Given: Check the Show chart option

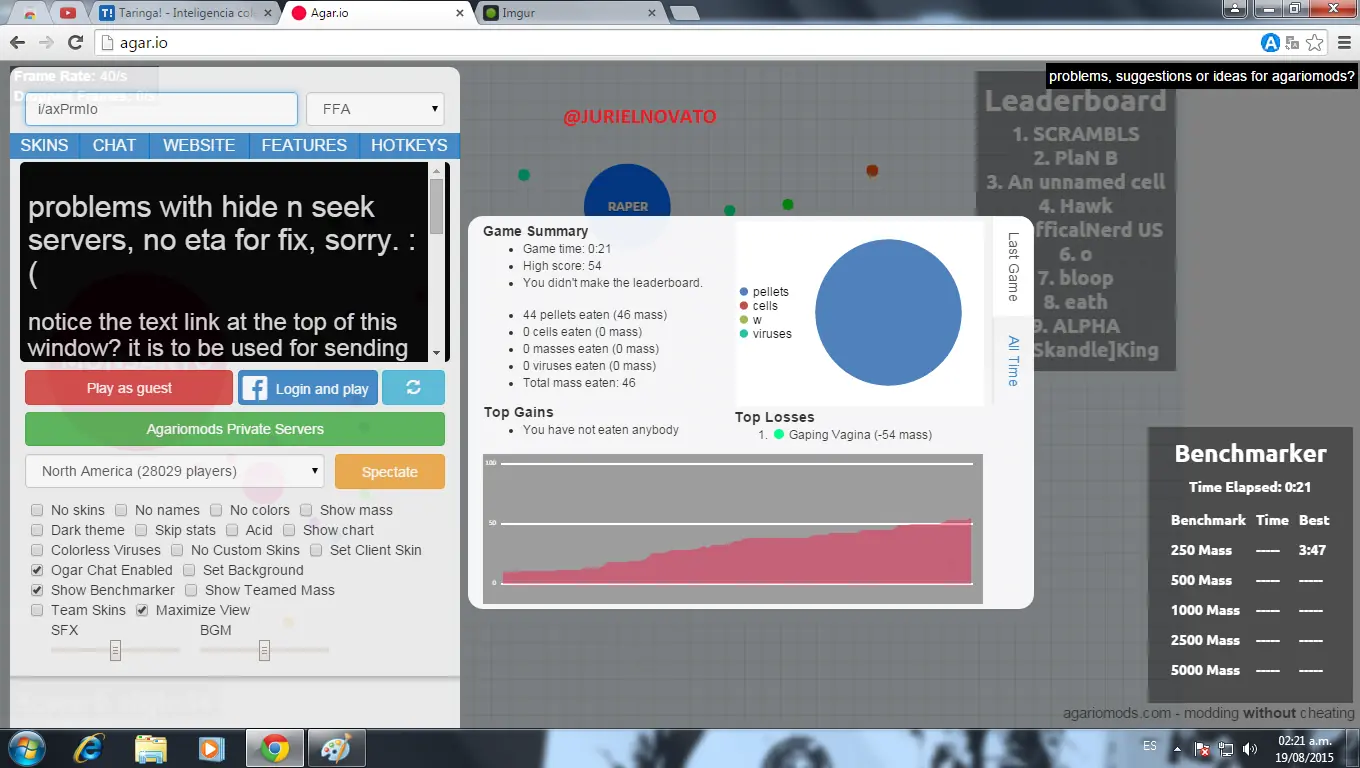Looking at the screenshot, I should [289, 530].
